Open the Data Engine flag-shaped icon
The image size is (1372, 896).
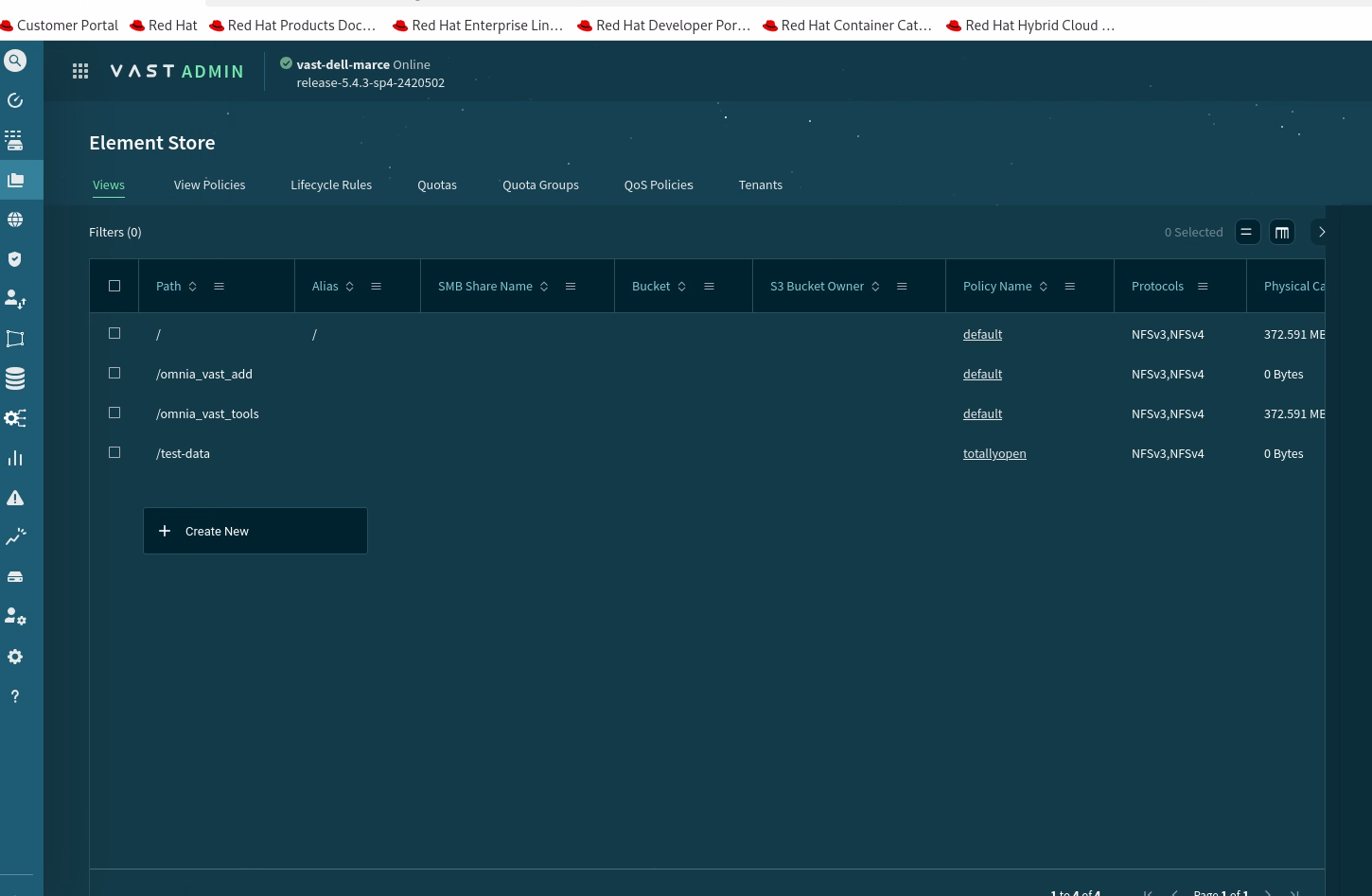coord(15,339)
